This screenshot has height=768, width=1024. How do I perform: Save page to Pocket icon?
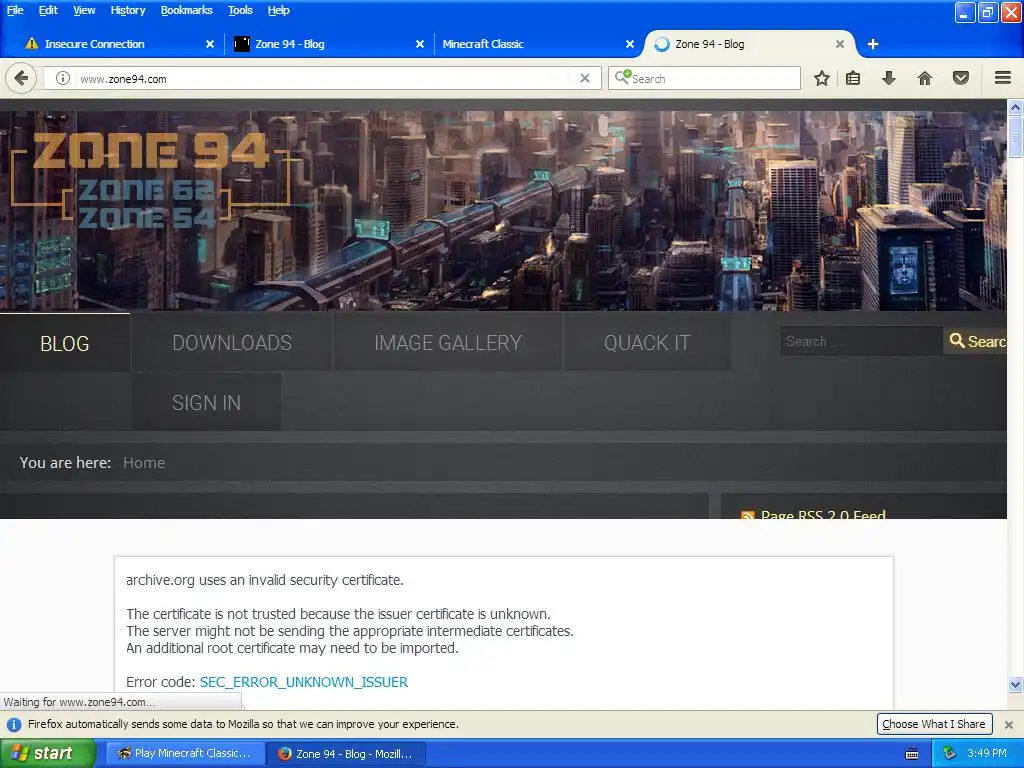pyautogui.click(x=961, y=78)
